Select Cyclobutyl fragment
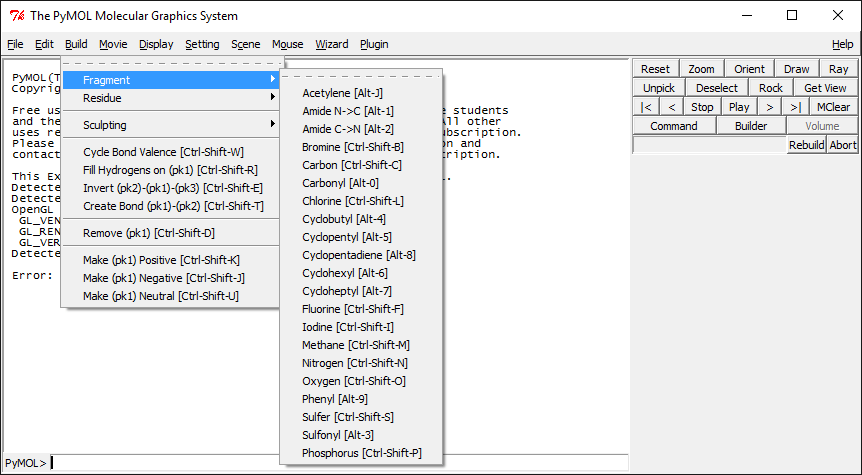This screenshot has height=475, width=862. click(361, 219)
